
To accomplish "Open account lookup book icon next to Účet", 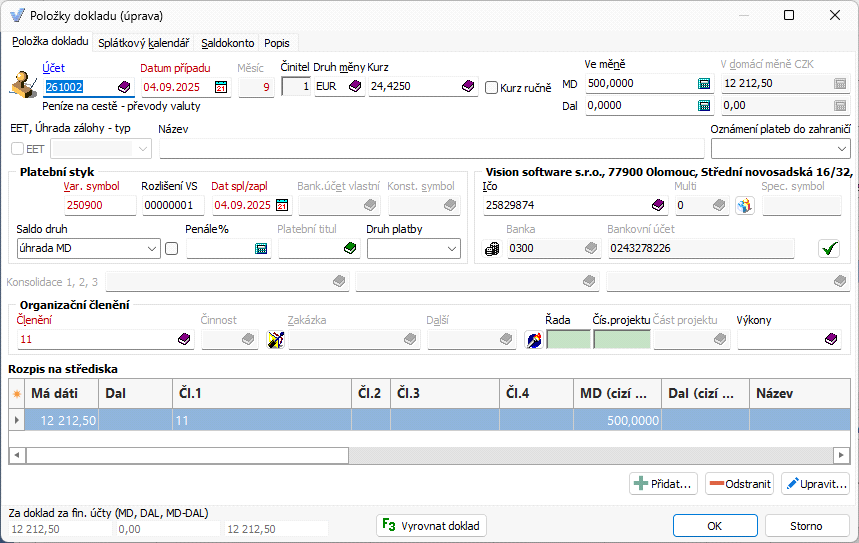I will (124, 87).
